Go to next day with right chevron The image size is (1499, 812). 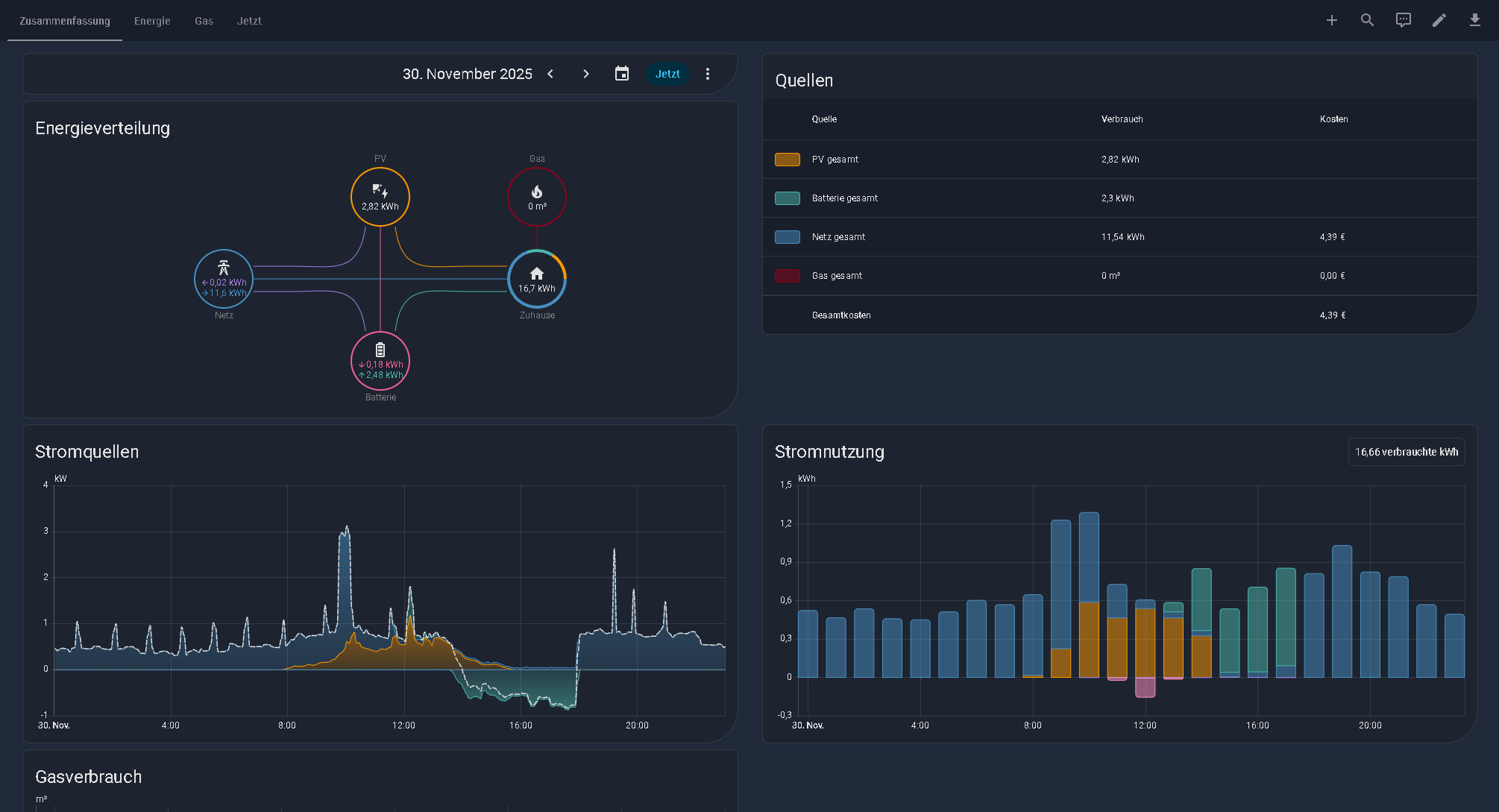click(585, 74)
